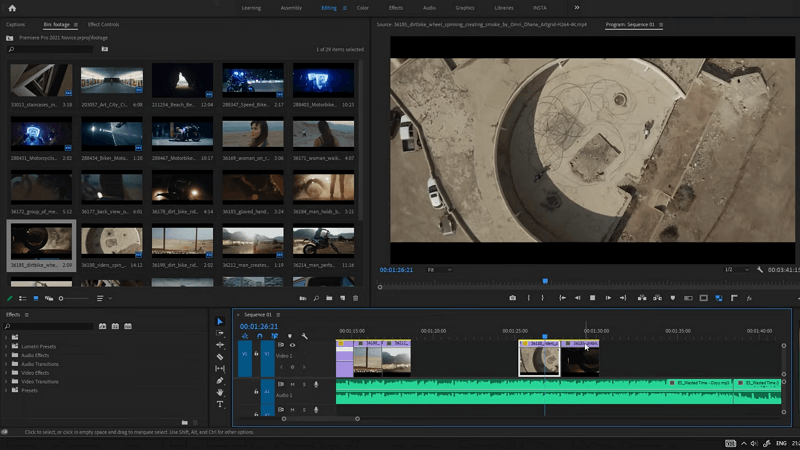800x450 pixels.
Task: Open Program monitor wrench settings
Action: pyautogui.click(x=760, y=269)
